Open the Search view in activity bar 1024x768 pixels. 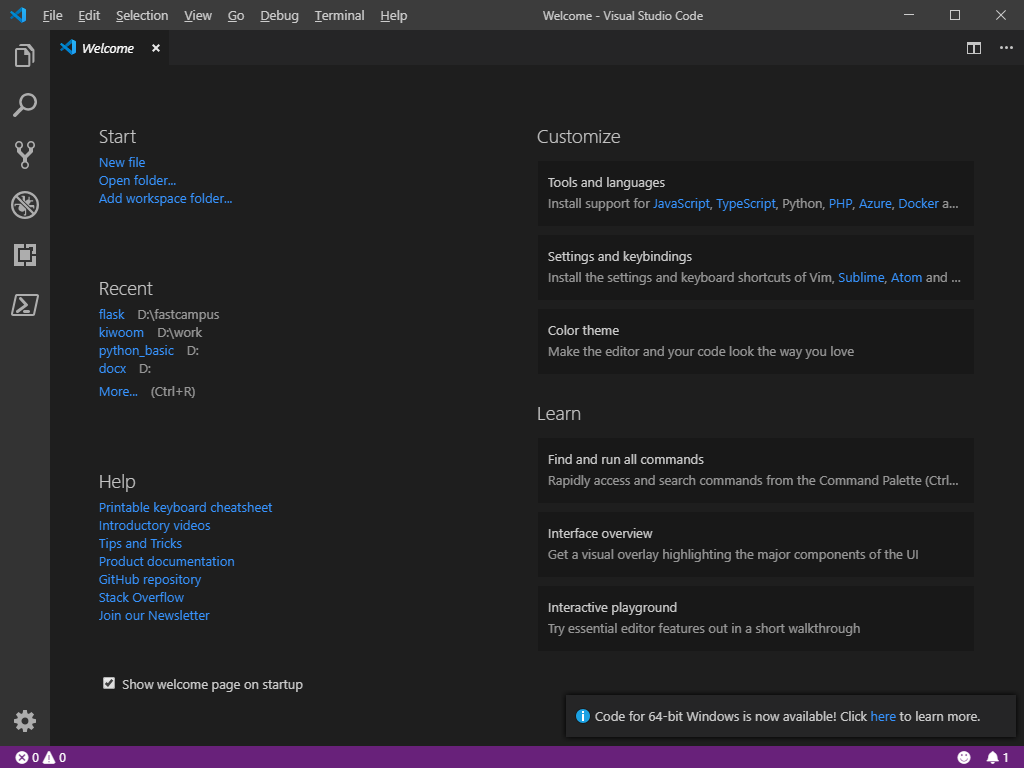tap(25, 105)
